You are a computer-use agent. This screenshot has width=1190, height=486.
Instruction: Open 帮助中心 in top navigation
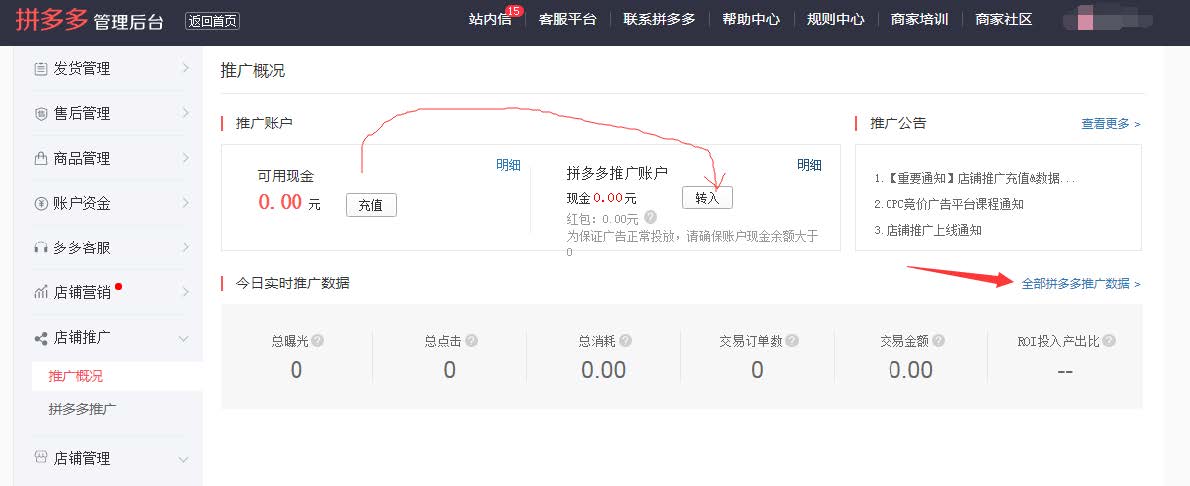pos(751,20)
